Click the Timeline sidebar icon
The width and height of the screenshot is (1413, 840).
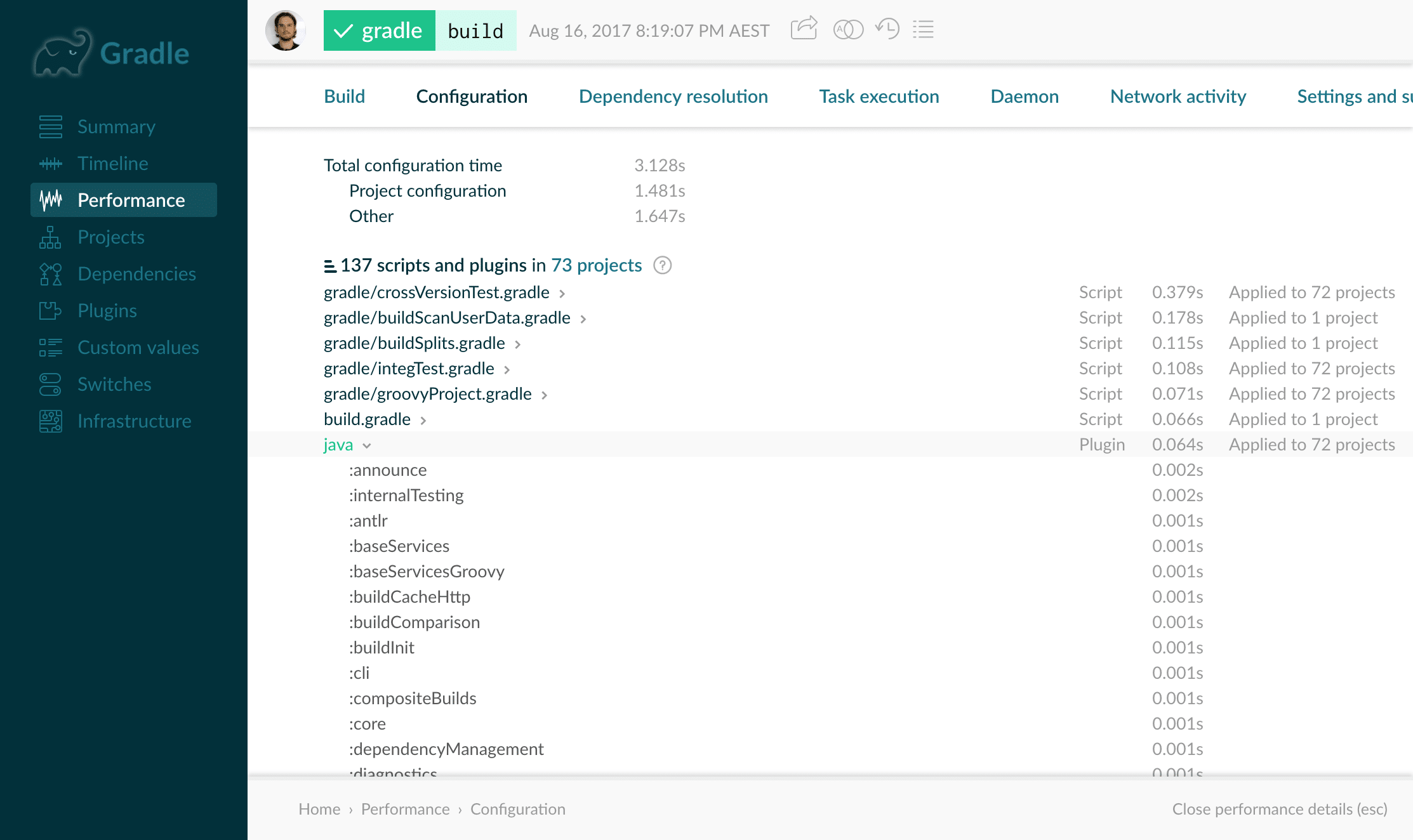click(x=51, y=164)
